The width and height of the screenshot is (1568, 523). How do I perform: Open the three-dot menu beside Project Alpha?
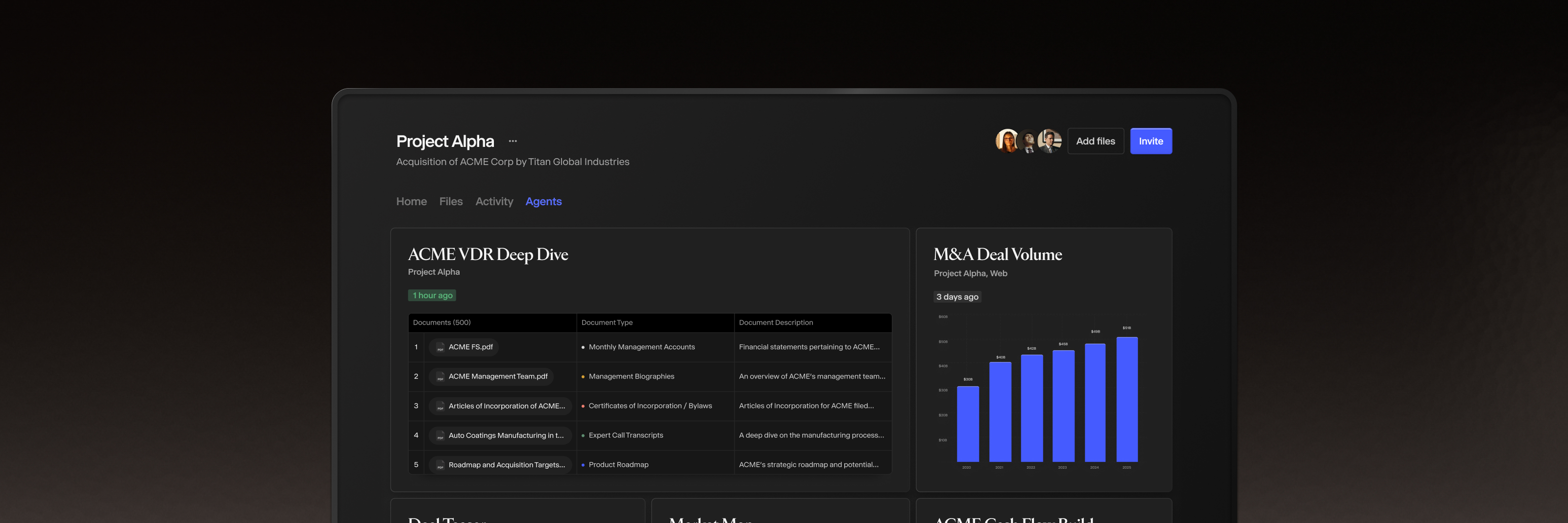[x=513, y=141]
